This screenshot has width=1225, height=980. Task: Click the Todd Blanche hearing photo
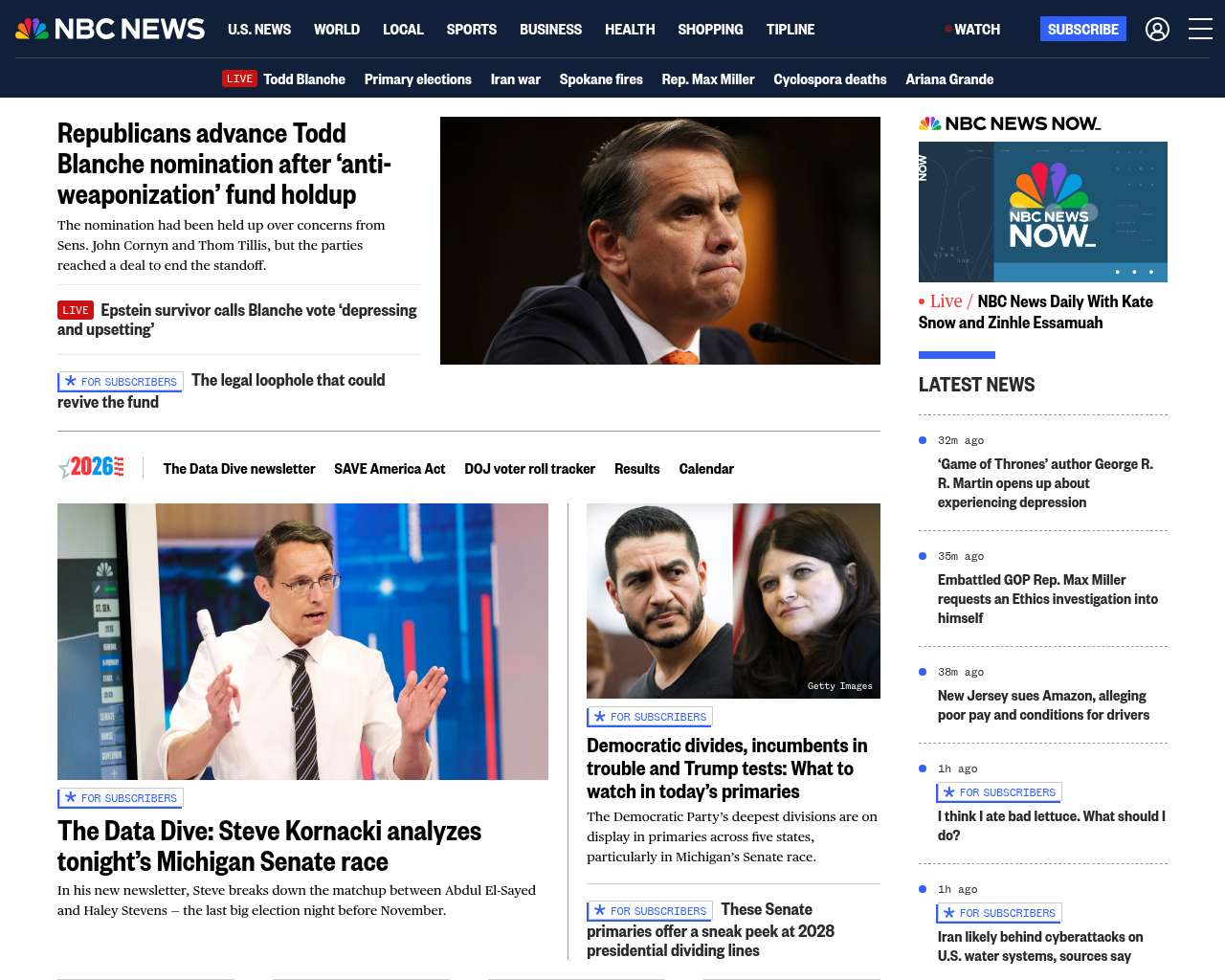coord(660,240)
